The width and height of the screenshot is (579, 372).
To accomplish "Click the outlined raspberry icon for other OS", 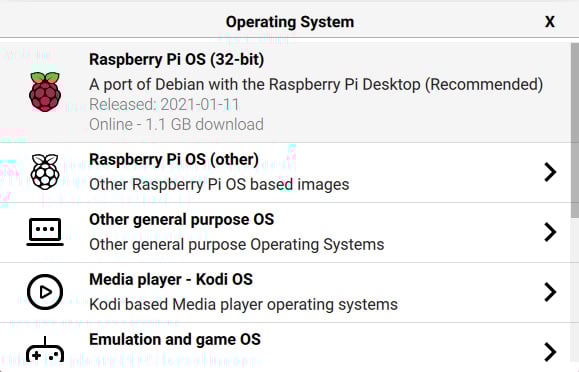I will [45, 172].
